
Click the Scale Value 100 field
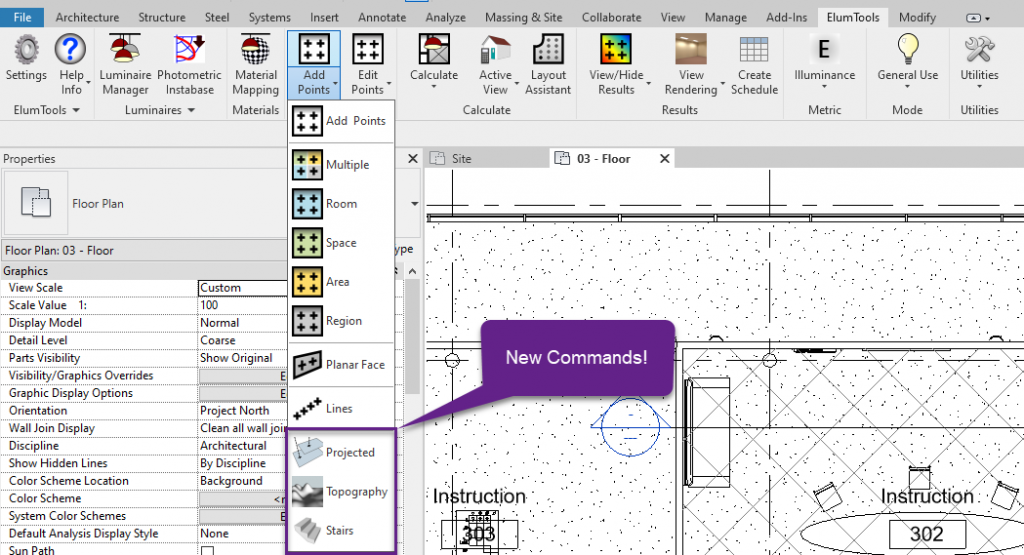tap(243, 306)
